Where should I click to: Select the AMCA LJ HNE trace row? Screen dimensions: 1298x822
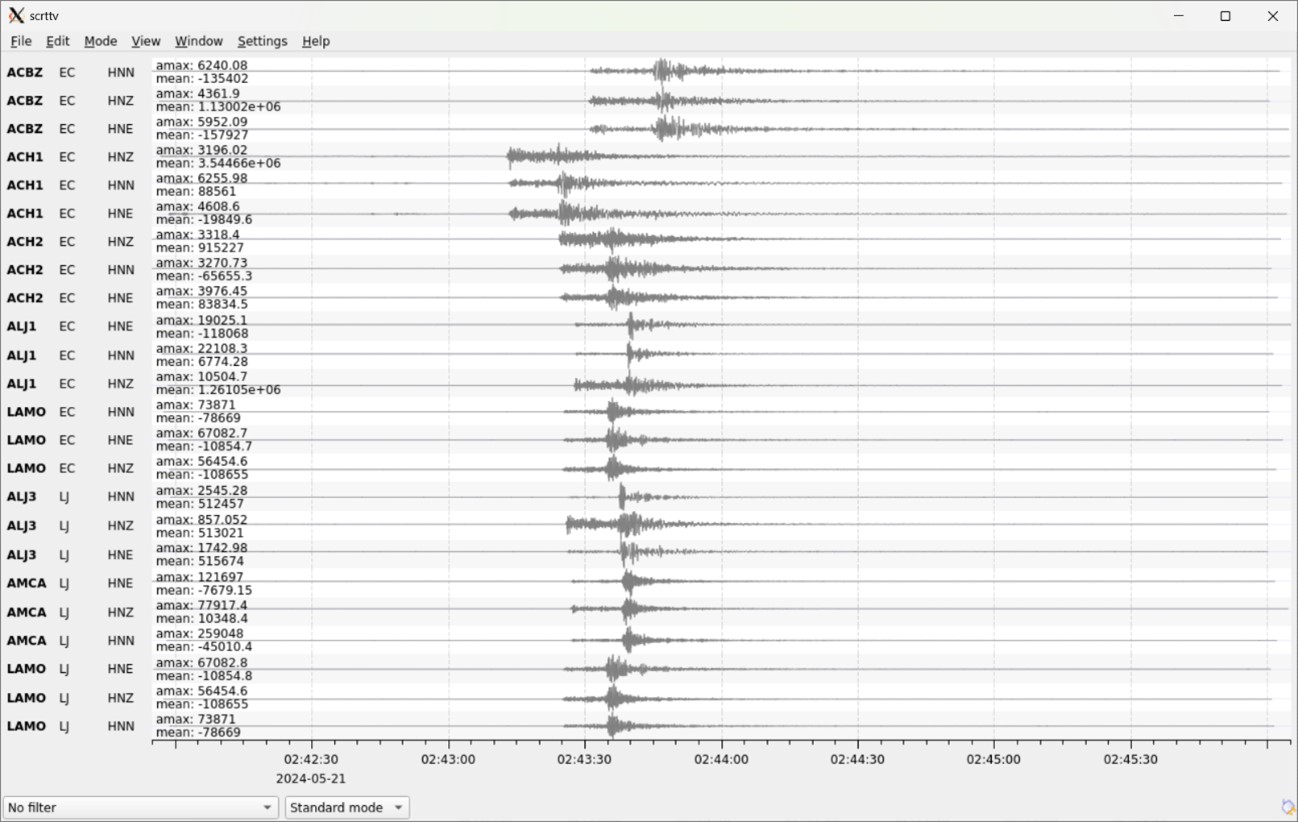click(647, 582)
